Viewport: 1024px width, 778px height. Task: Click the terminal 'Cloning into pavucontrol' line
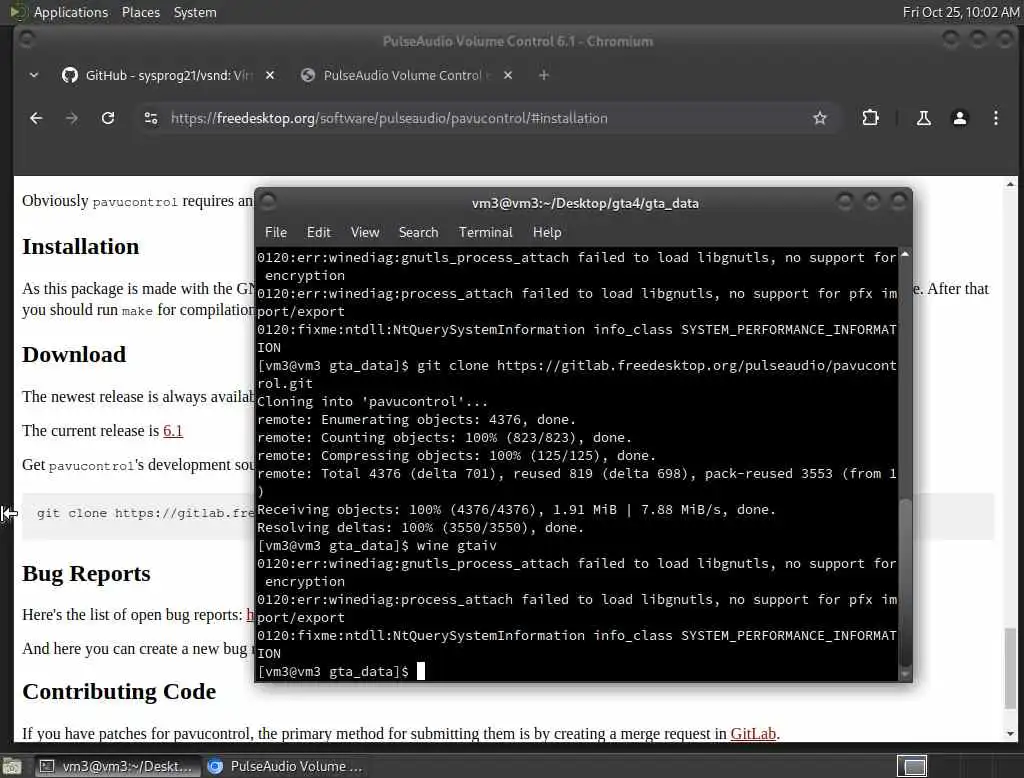point(372,402)
